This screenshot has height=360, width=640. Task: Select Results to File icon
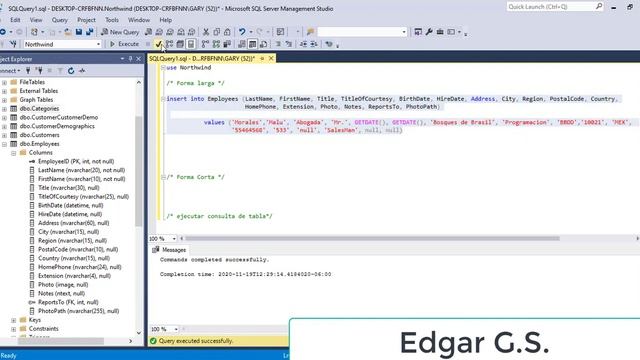[x=263, y=44]
